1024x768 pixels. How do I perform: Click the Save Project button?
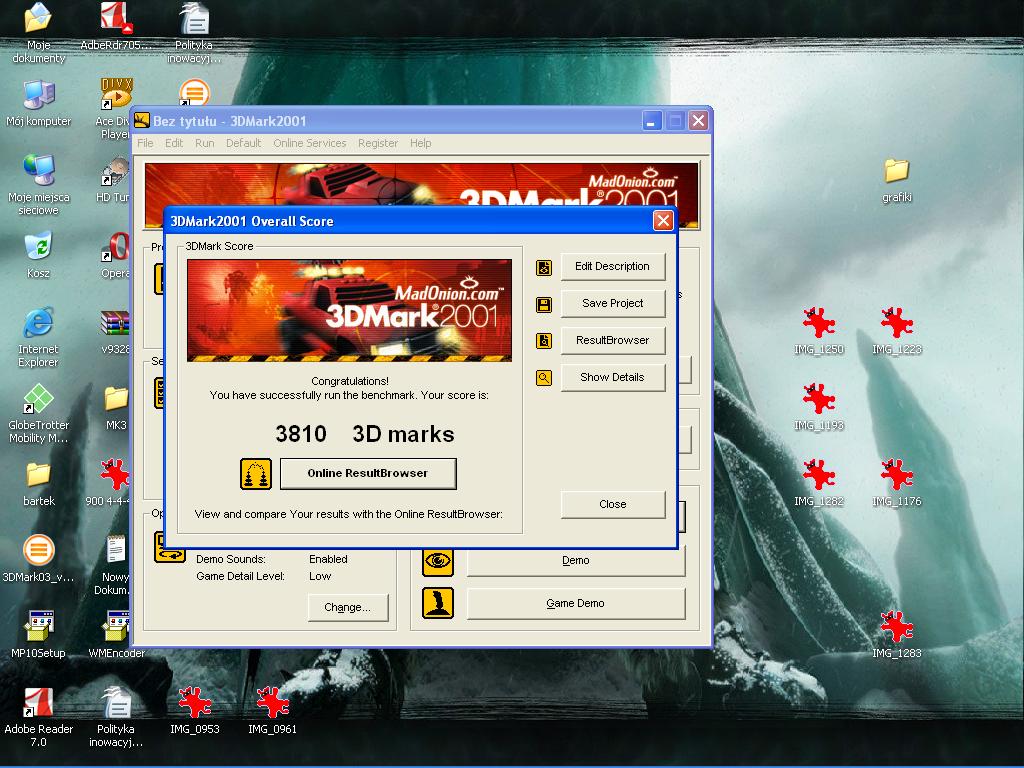pyautogui.click(x=613, y=304)
